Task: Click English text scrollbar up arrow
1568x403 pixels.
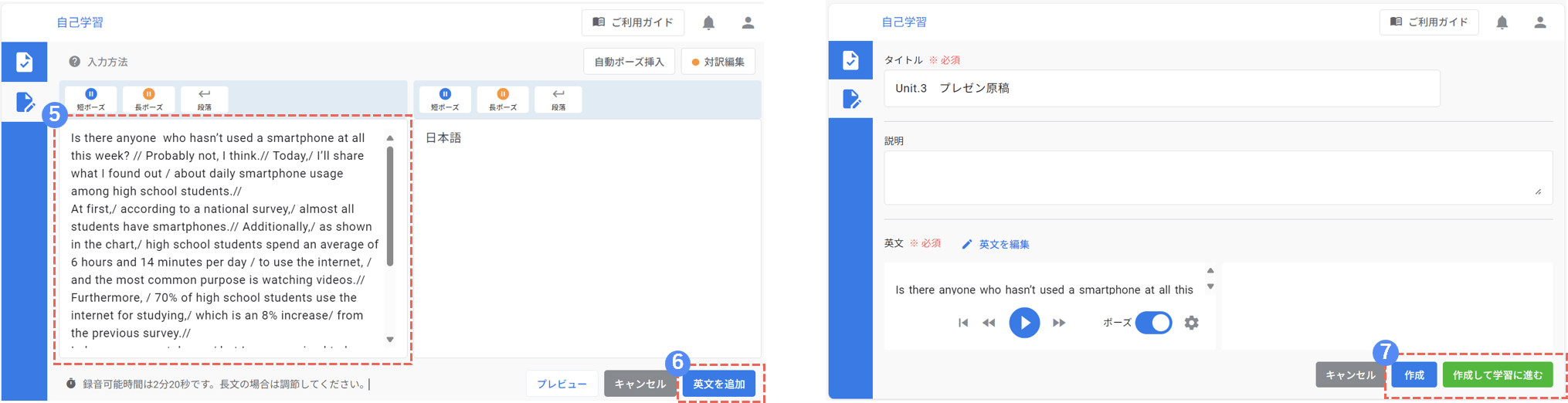Action: coord(390,138)
